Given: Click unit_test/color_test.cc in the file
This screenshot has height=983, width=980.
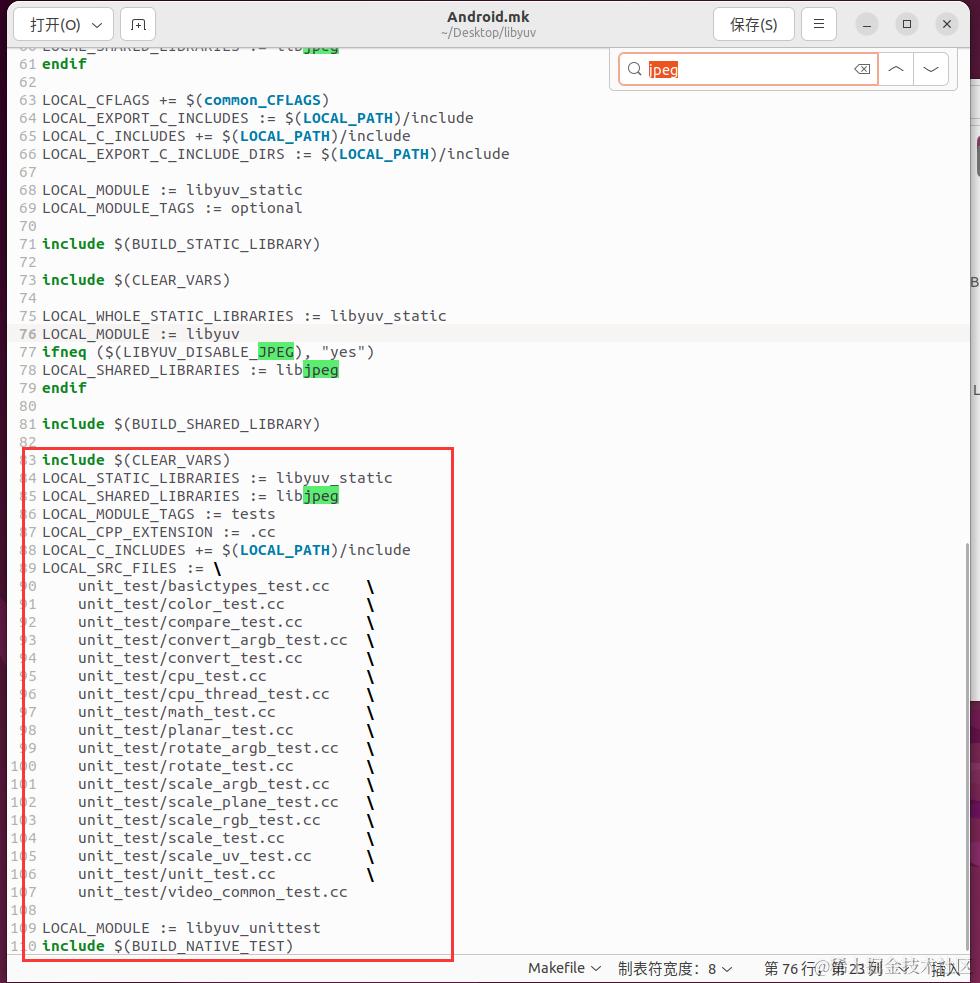Looking at the screenshot, I should [181, 604].
